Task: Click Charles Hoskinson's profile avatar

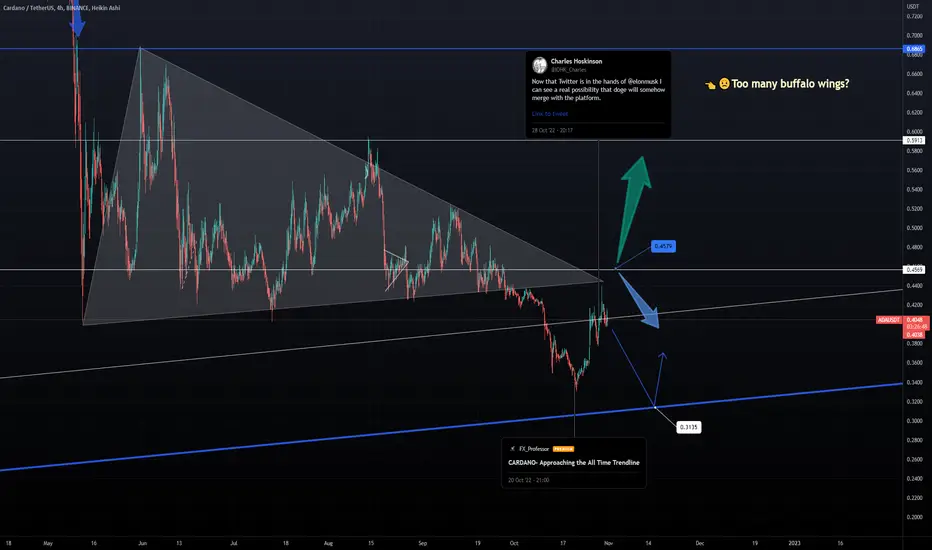Action: [x=540, y=65]
